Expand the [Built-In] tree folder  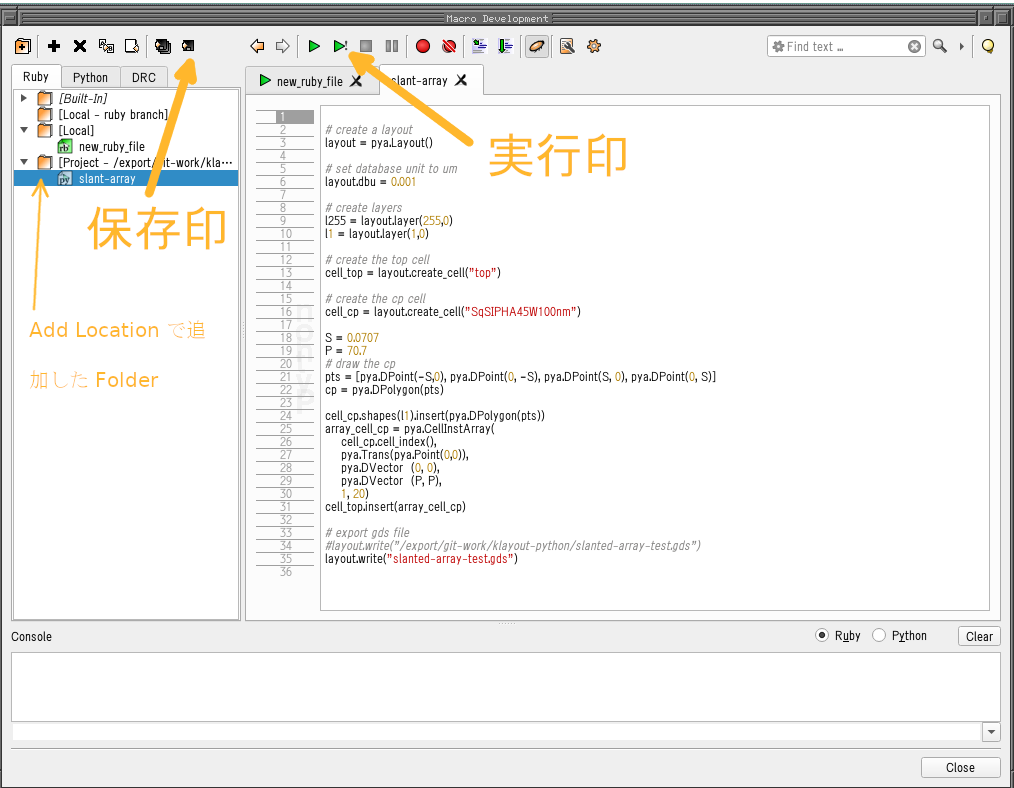[24, 98]
